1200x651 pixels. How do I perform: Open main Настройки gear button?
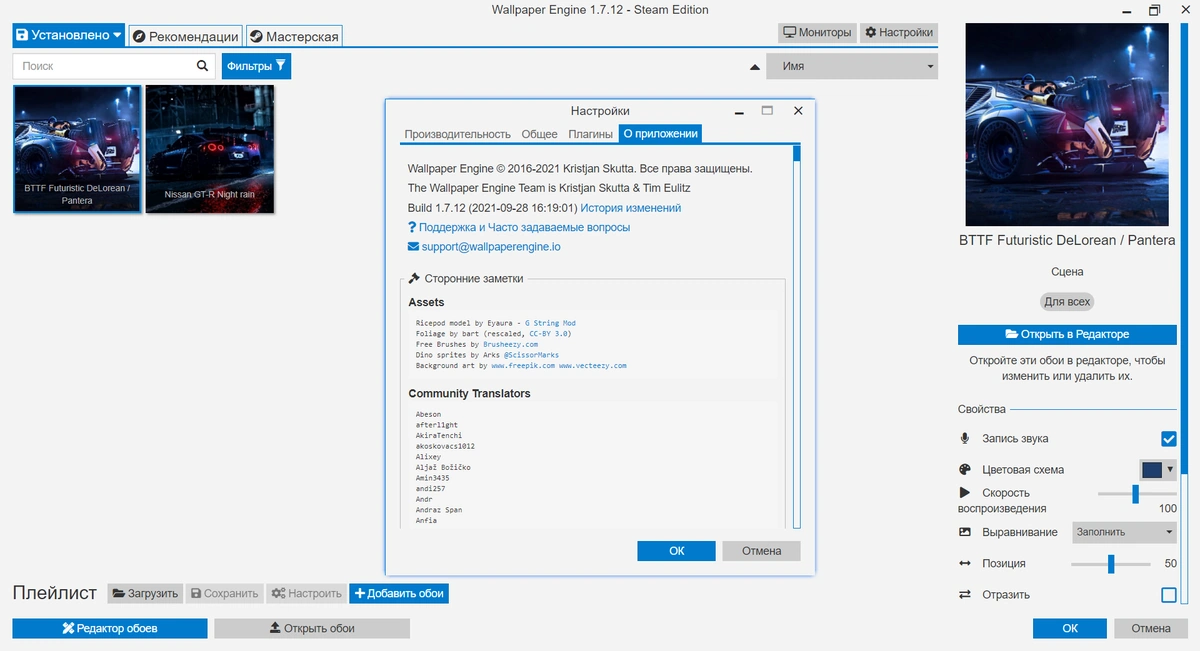pyautogui.click(x=899, y=32)
